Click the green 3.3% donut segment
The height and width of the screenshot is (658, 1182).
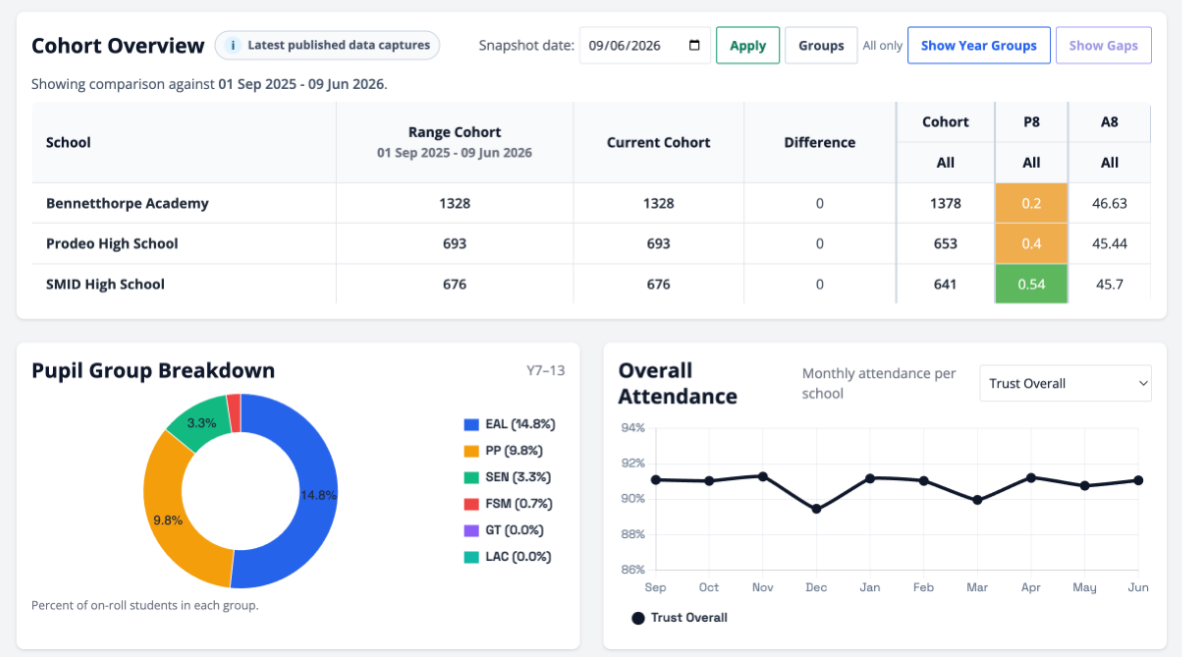(x=200, y=424)
